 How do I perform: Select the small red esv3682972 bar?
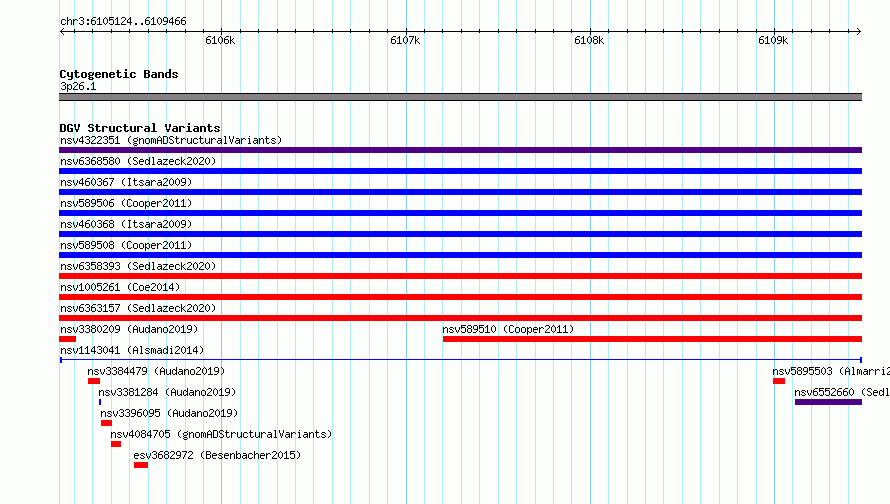point(141,465)
